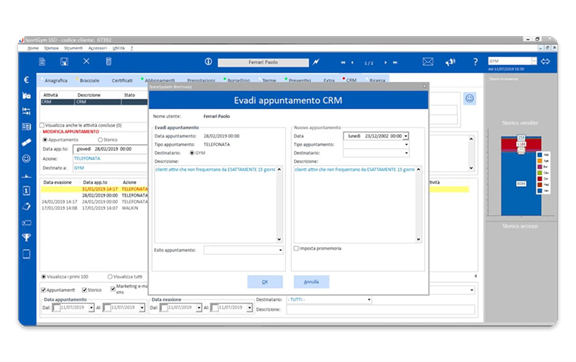
Task: Open the Strumenti menu
Action: coord(73,48)
